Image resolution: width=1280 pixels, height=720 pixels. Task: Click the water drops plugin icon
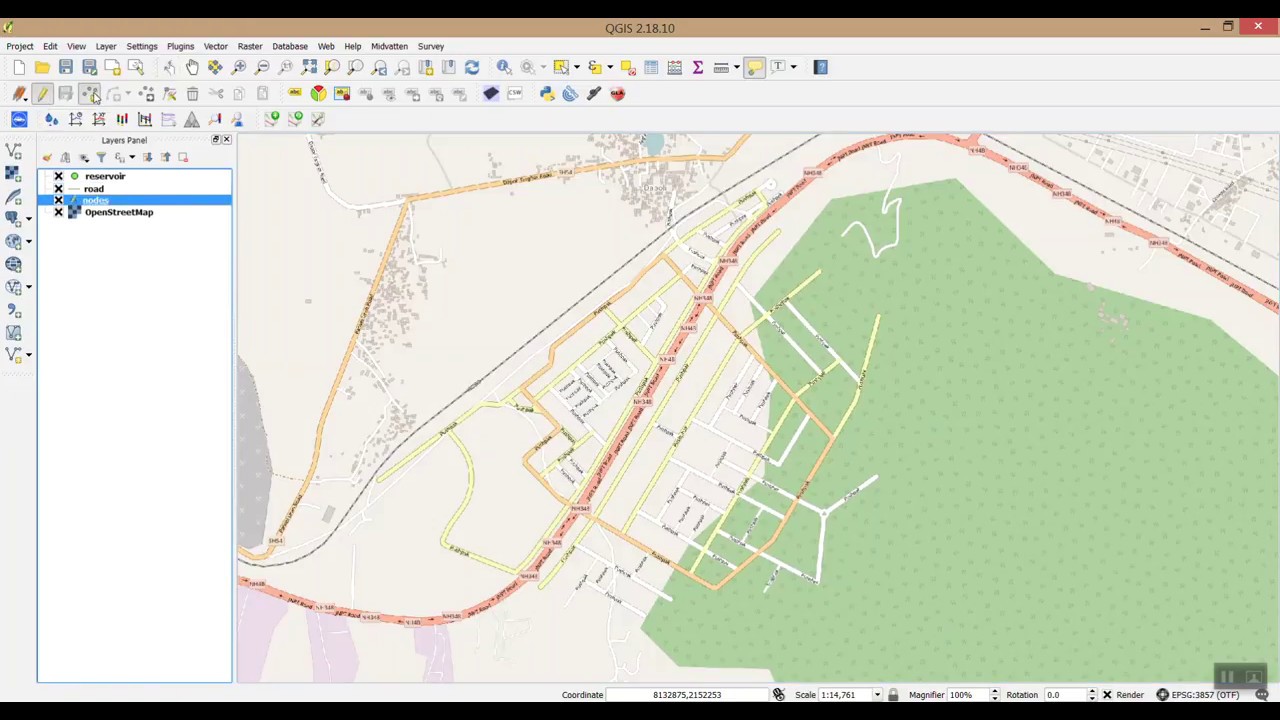tap(51, 119)
